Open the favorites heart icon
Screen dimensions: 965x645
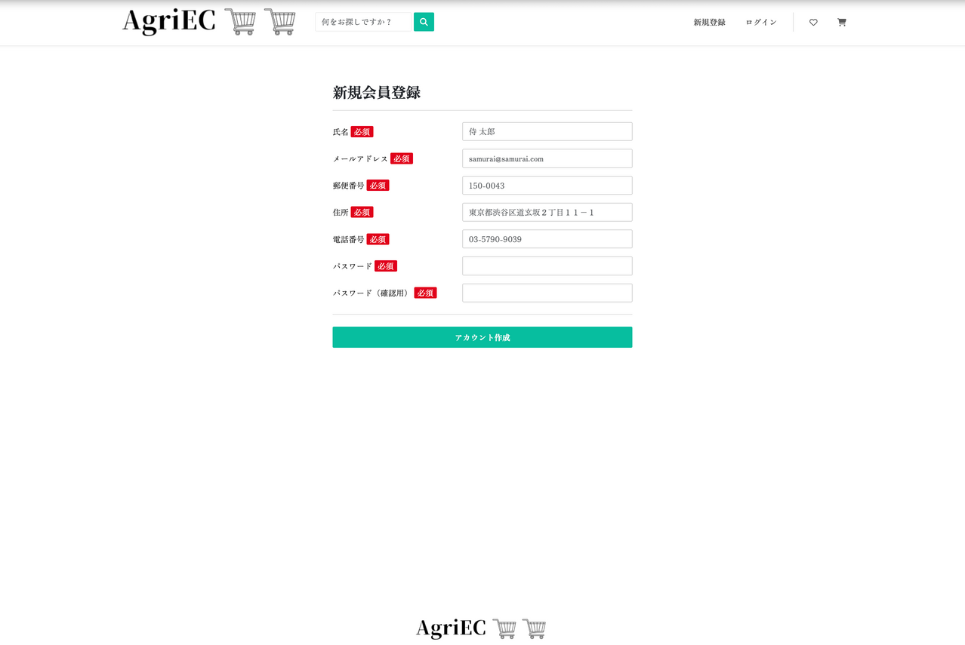coord(813,22)
